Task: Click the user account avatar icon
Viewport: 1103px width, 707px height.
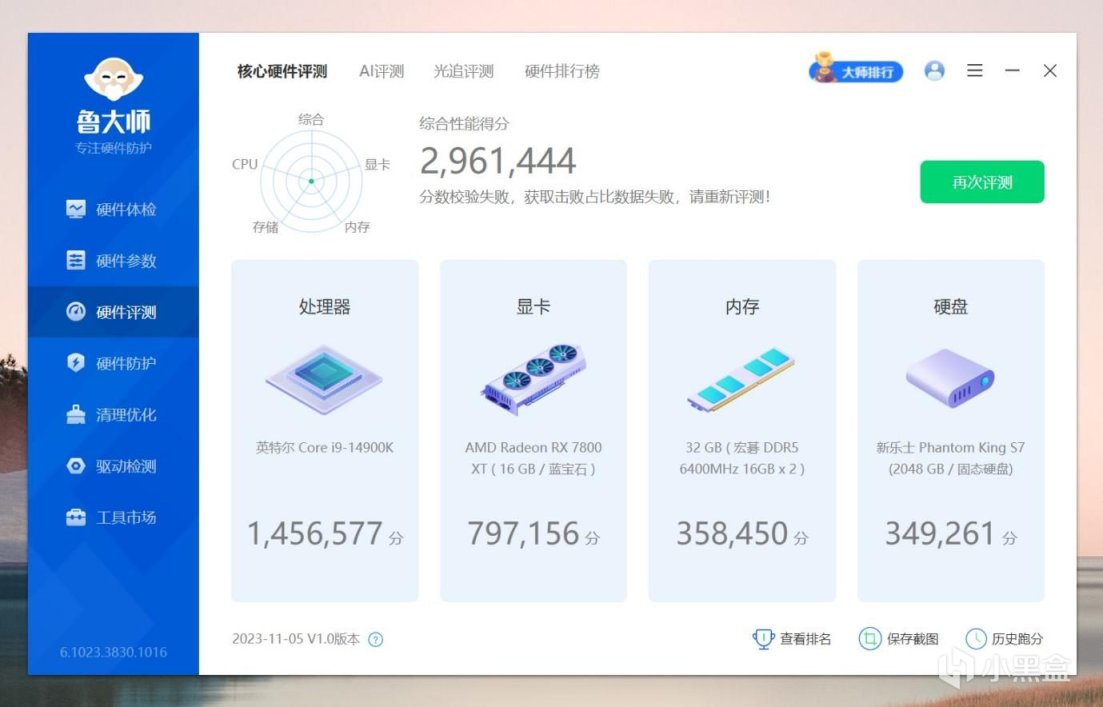Action: (x=934, y=70)
